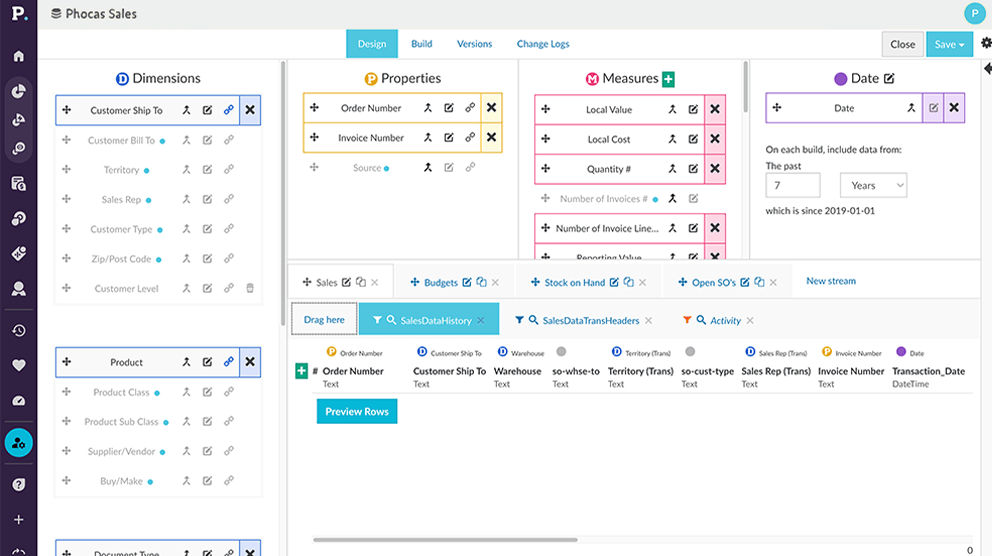Close the SalesDataTransHeaders source
This screenshot has width=992, height=556.
tap(648, 320)
